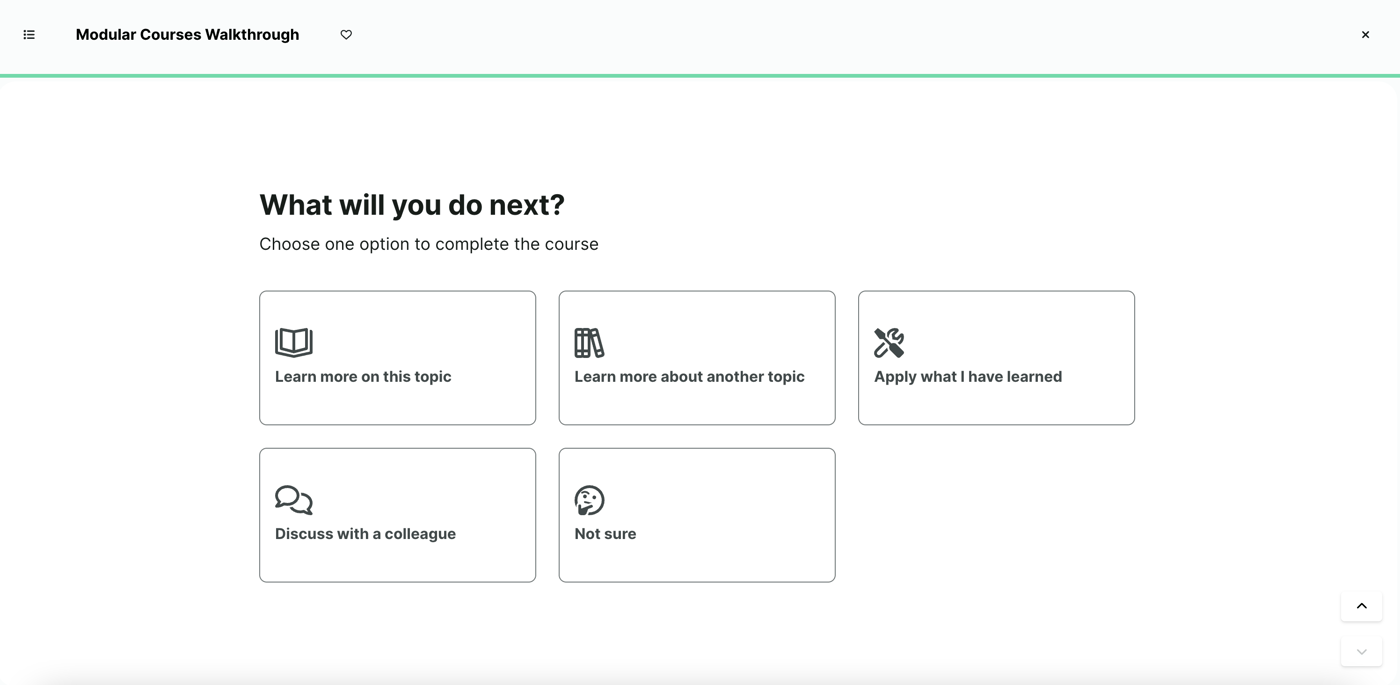This screenshot has width=1400, height=685.
Task: Toggle the heart favorite button
Action: (345, 34)
